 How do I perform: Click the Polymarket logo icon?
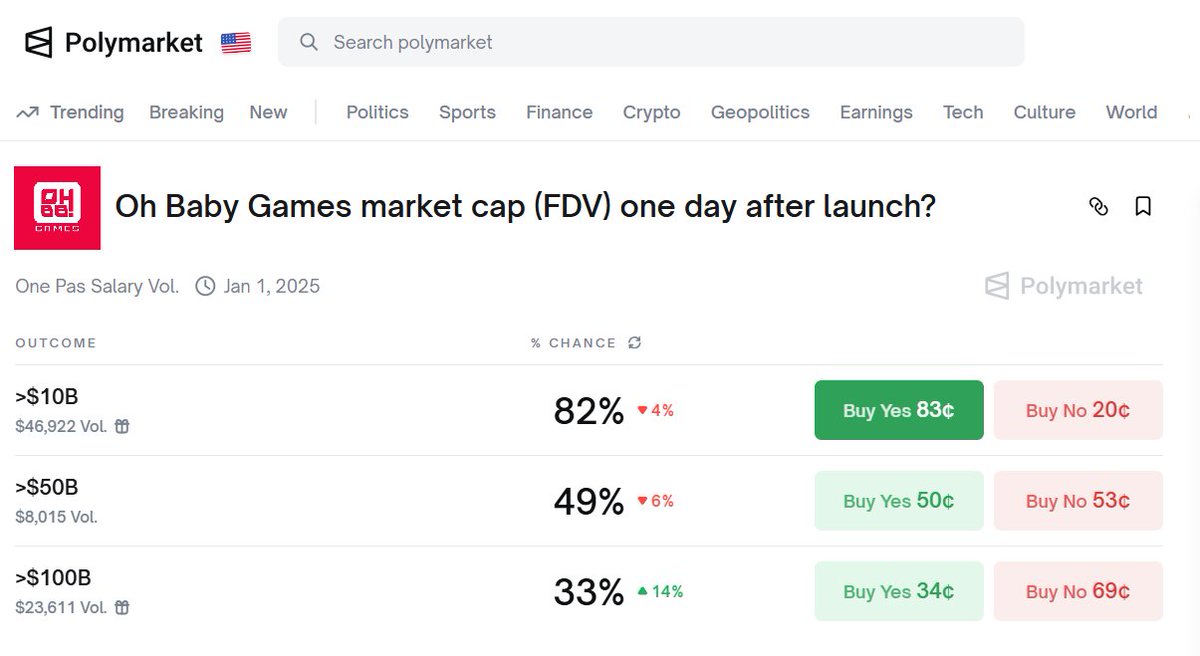(38, 42)
